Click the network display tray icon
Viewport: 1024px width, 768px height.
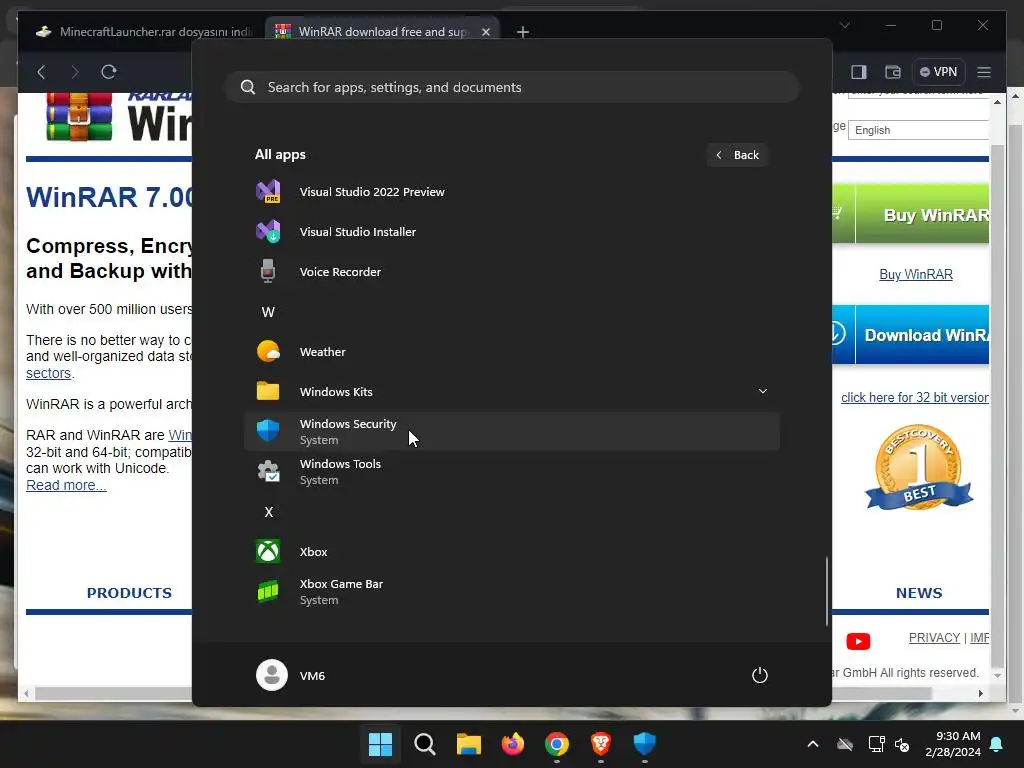click(x=876, y=744)
